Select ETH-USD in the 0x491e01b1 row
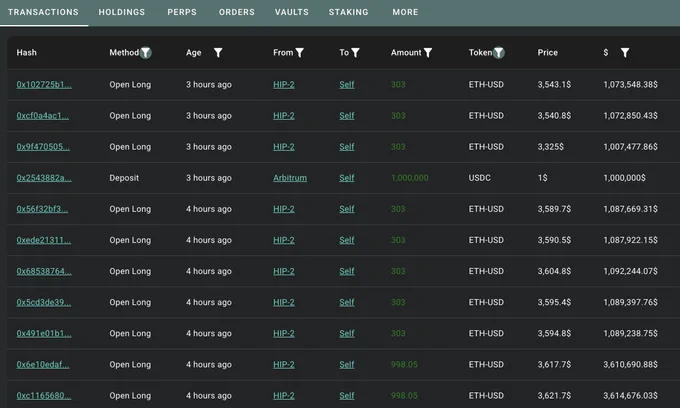The width and height of the screenshot is (680, 408). coord(486,334)
